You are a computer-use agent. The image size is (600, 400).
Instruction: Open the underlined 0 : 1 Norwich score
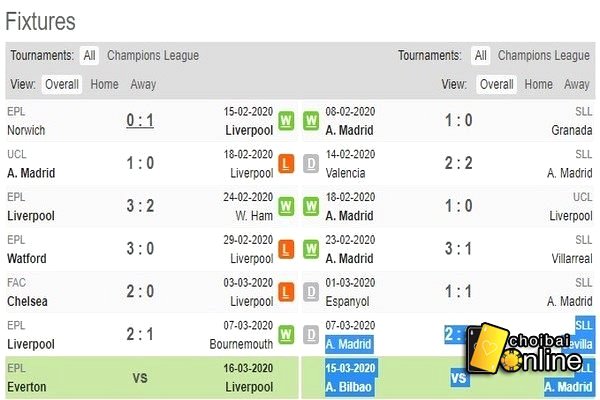[x=140, y=121]
